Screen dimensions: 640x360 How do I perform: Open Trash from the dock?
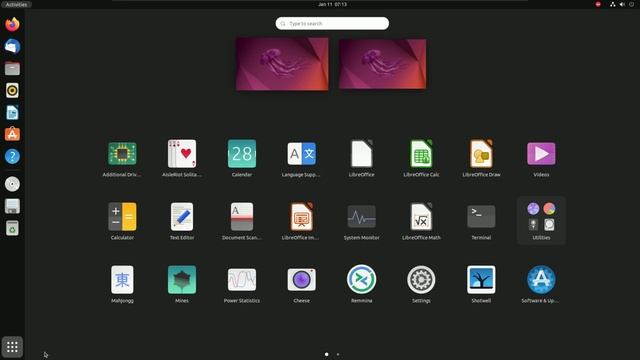pos(12,228)
